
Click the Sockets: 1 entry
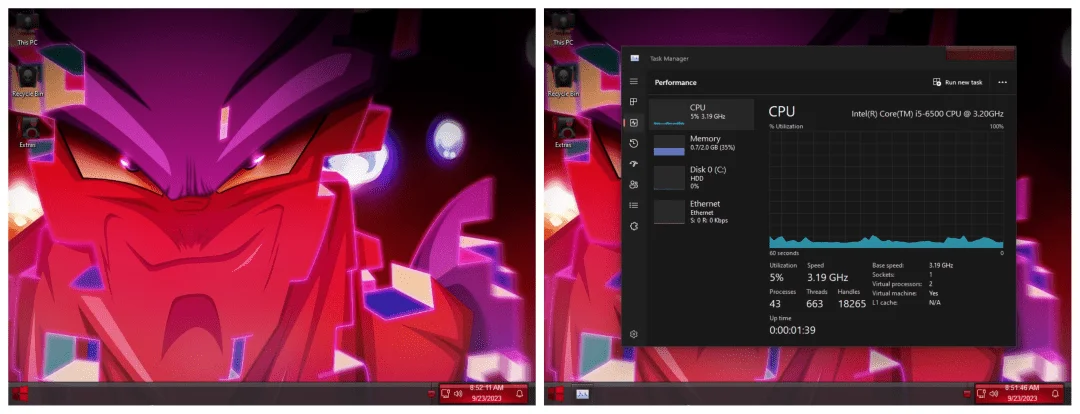point(902,274)
